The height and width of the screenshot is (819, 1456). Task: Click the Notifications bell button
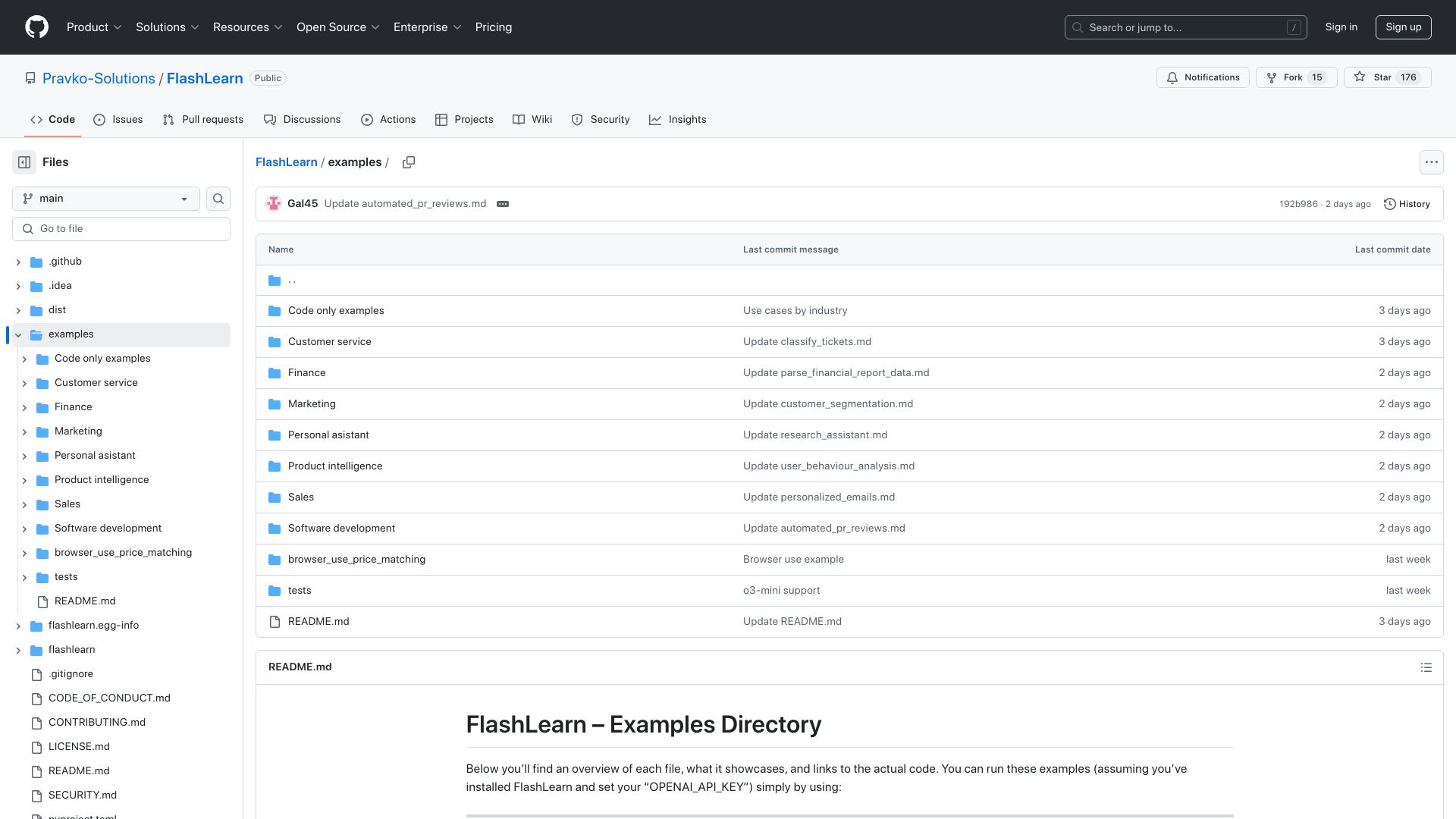tap(1203, 77)
